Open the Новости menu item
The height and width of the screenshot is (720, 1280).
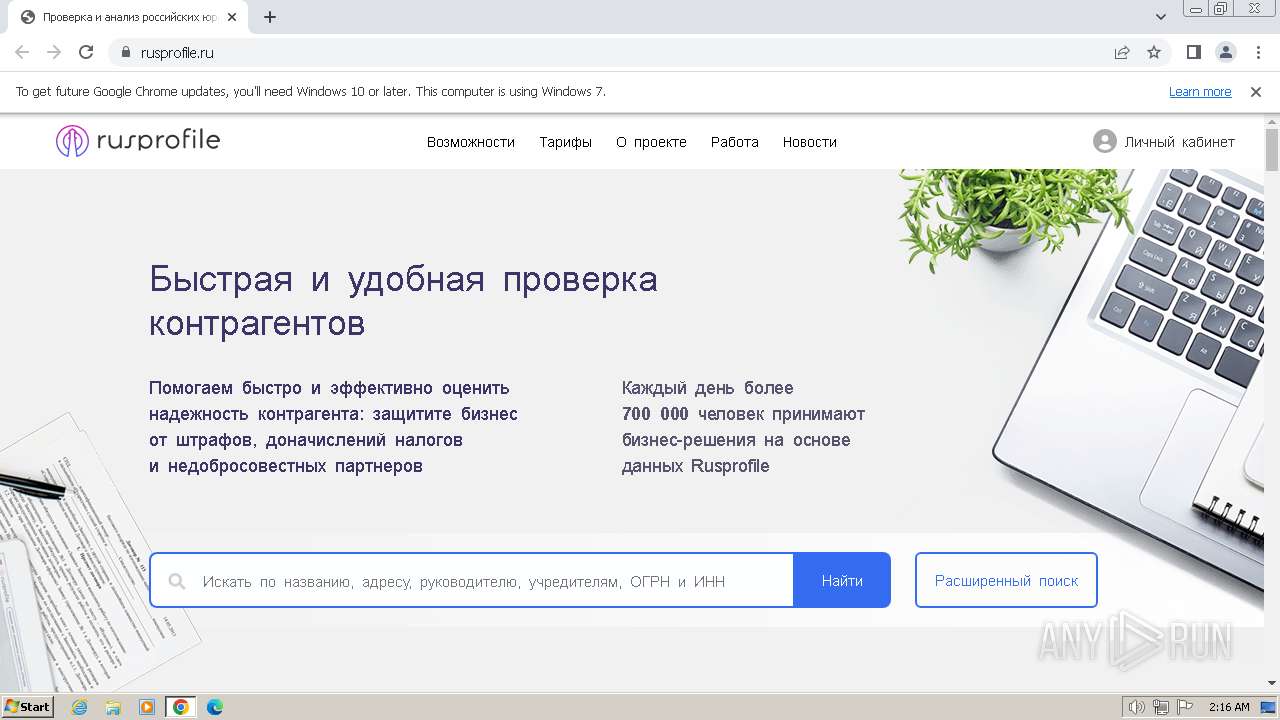click(810, 142)
